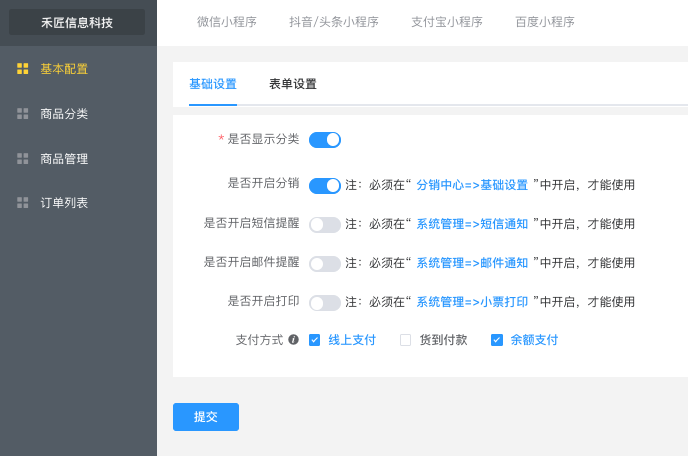The image size is (688, 456).
Task: Click the 商品分类 grid icon in sidebar
Action: [x=22, y=114]
